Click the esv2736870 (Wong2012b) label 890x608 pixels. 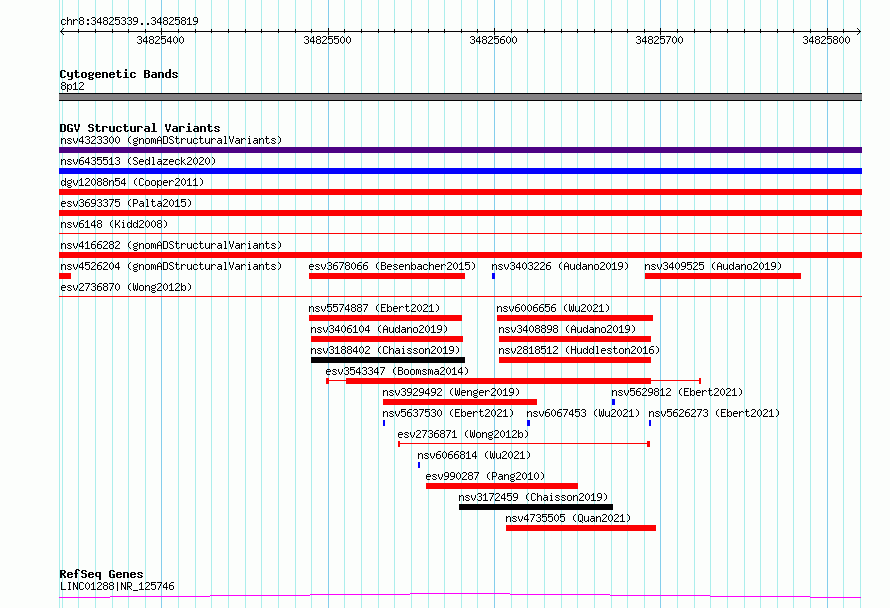click(126, 287)
